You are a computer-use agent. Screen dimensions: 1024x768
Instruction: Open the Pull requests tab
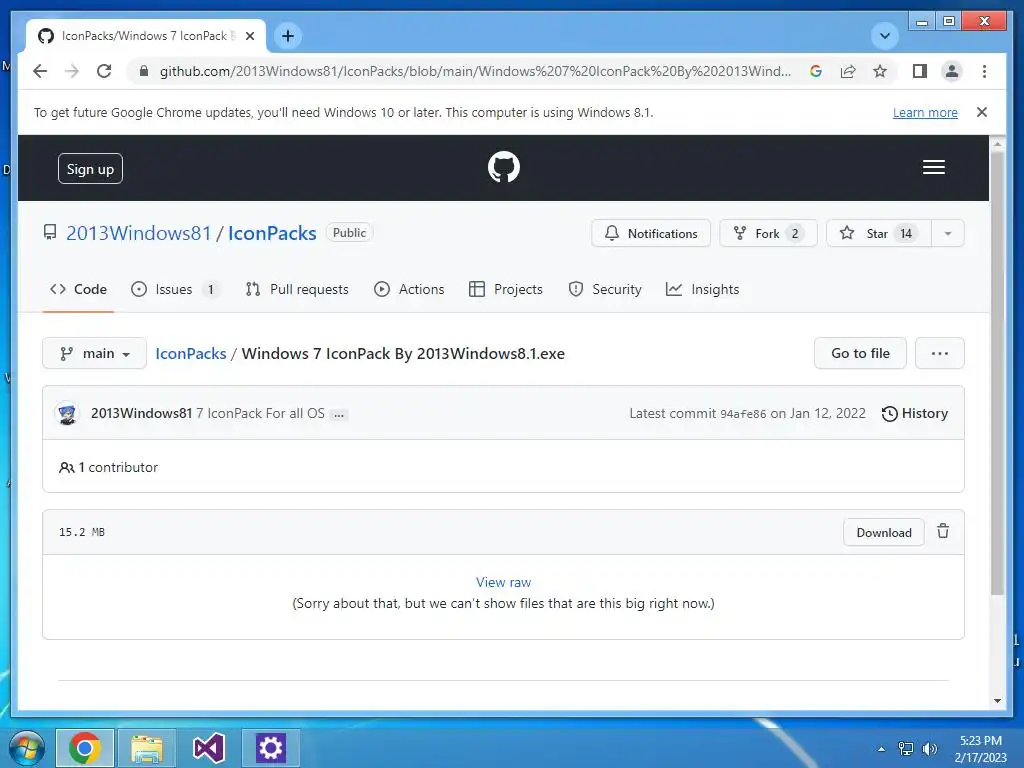297,289
